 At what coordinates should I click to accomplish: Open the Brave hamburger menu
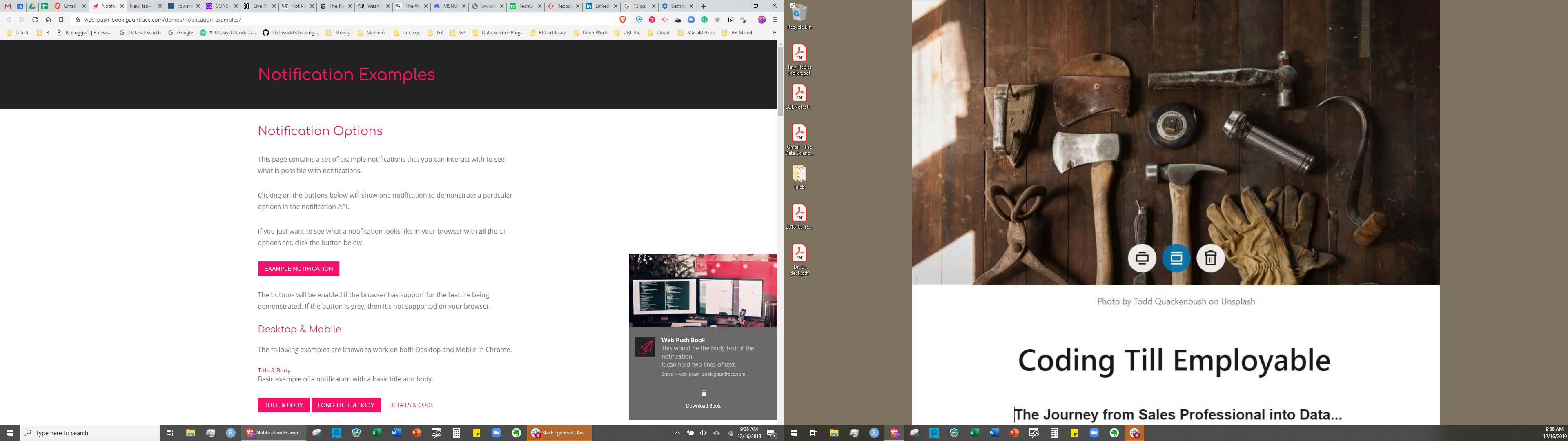pyautogui.click(x=775, y=20)
